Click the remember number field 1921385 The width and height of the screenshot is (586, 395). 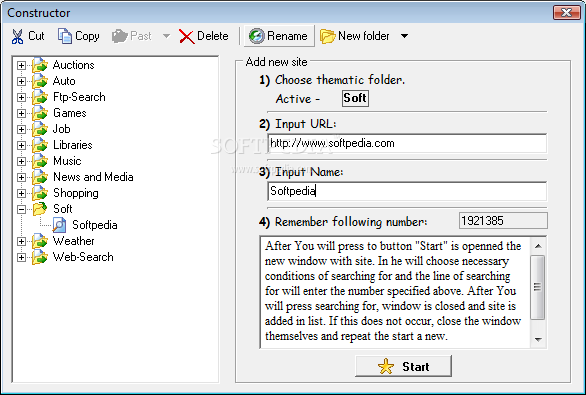503,220
